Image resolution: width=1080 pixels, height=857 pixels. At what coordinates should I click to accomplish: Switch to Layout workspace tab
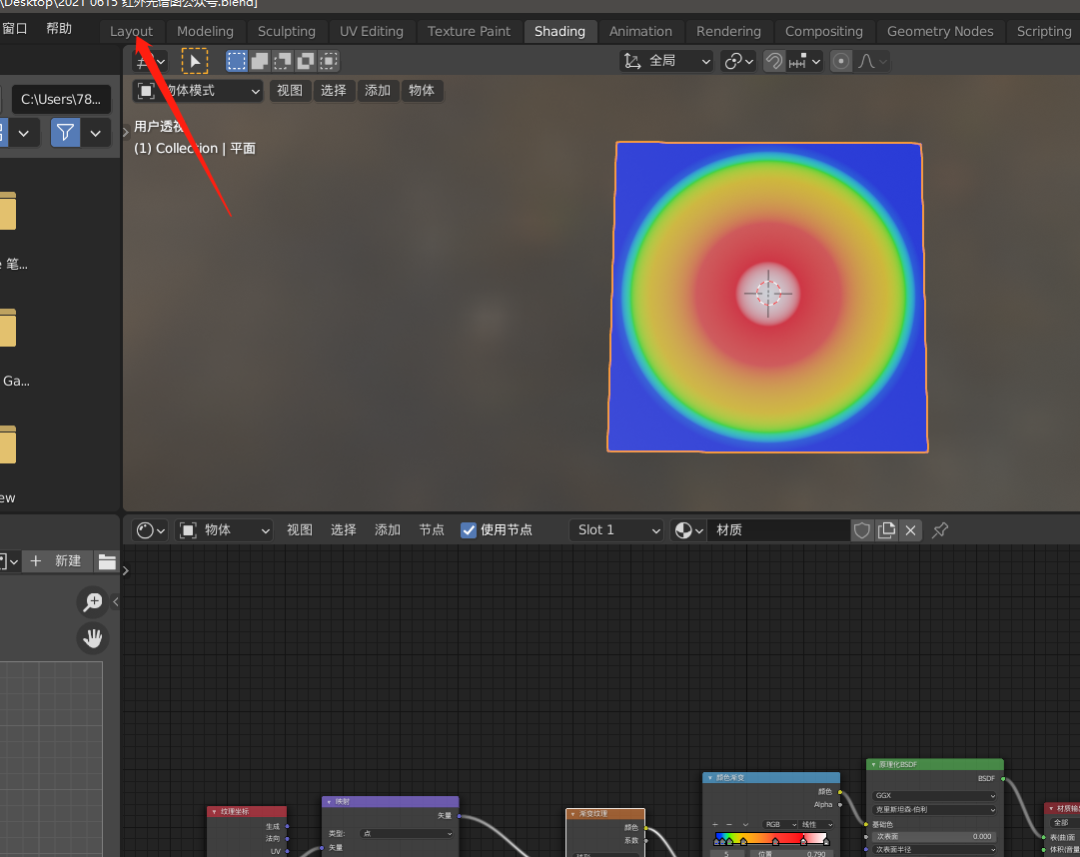coord(132,31)
